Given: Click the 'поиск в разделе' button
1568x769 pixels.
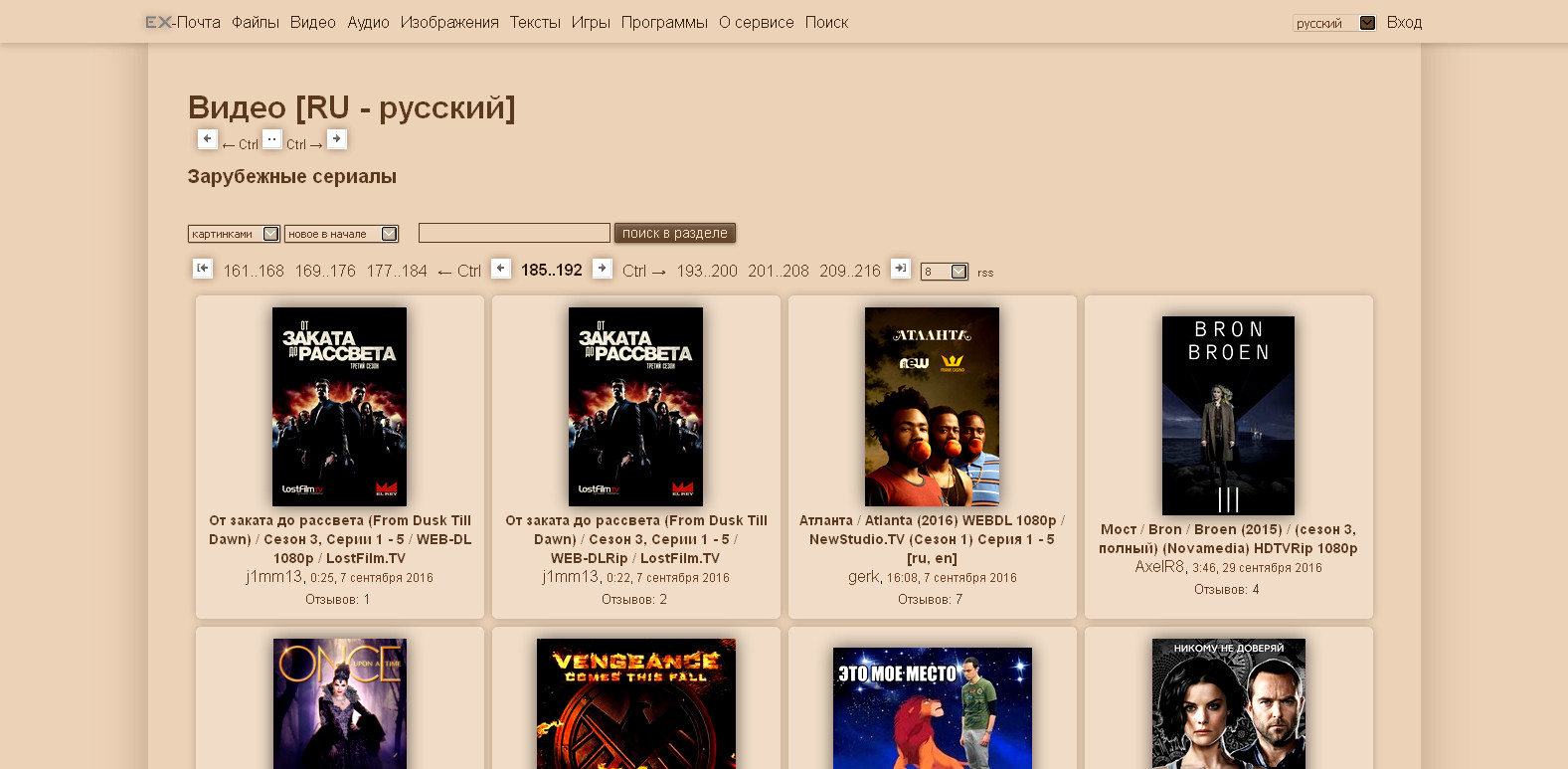Looking at the screenshot, I should pos(675,233).
